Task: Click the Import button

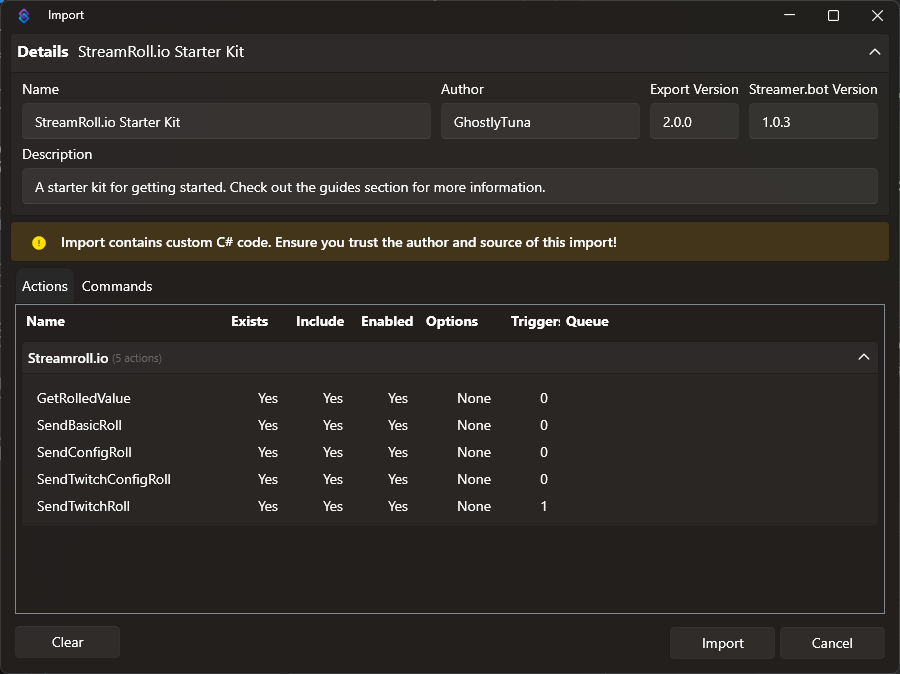Action: pos(722,643)
